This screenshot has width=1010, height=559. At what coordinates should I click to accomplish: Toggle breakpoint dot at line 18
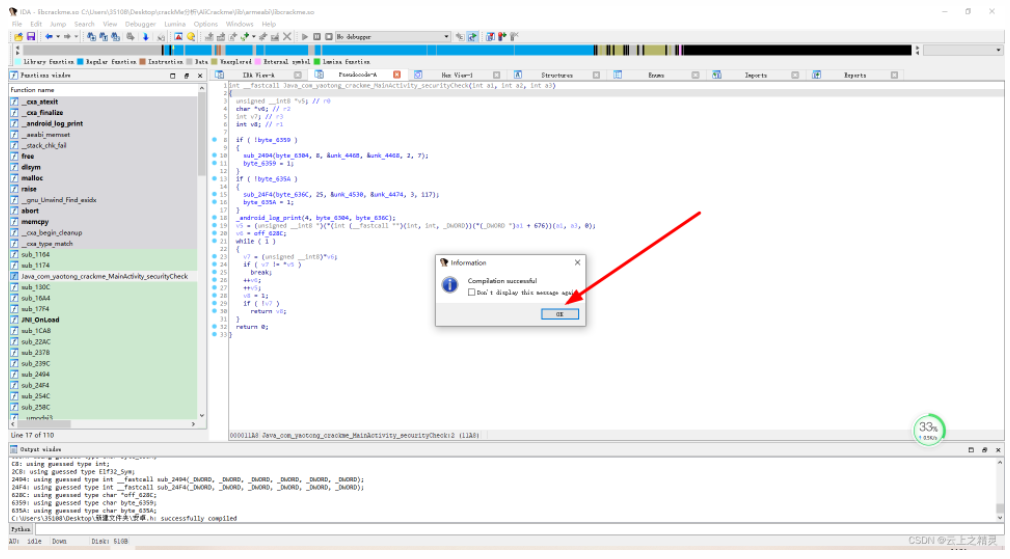click(214, 218)
